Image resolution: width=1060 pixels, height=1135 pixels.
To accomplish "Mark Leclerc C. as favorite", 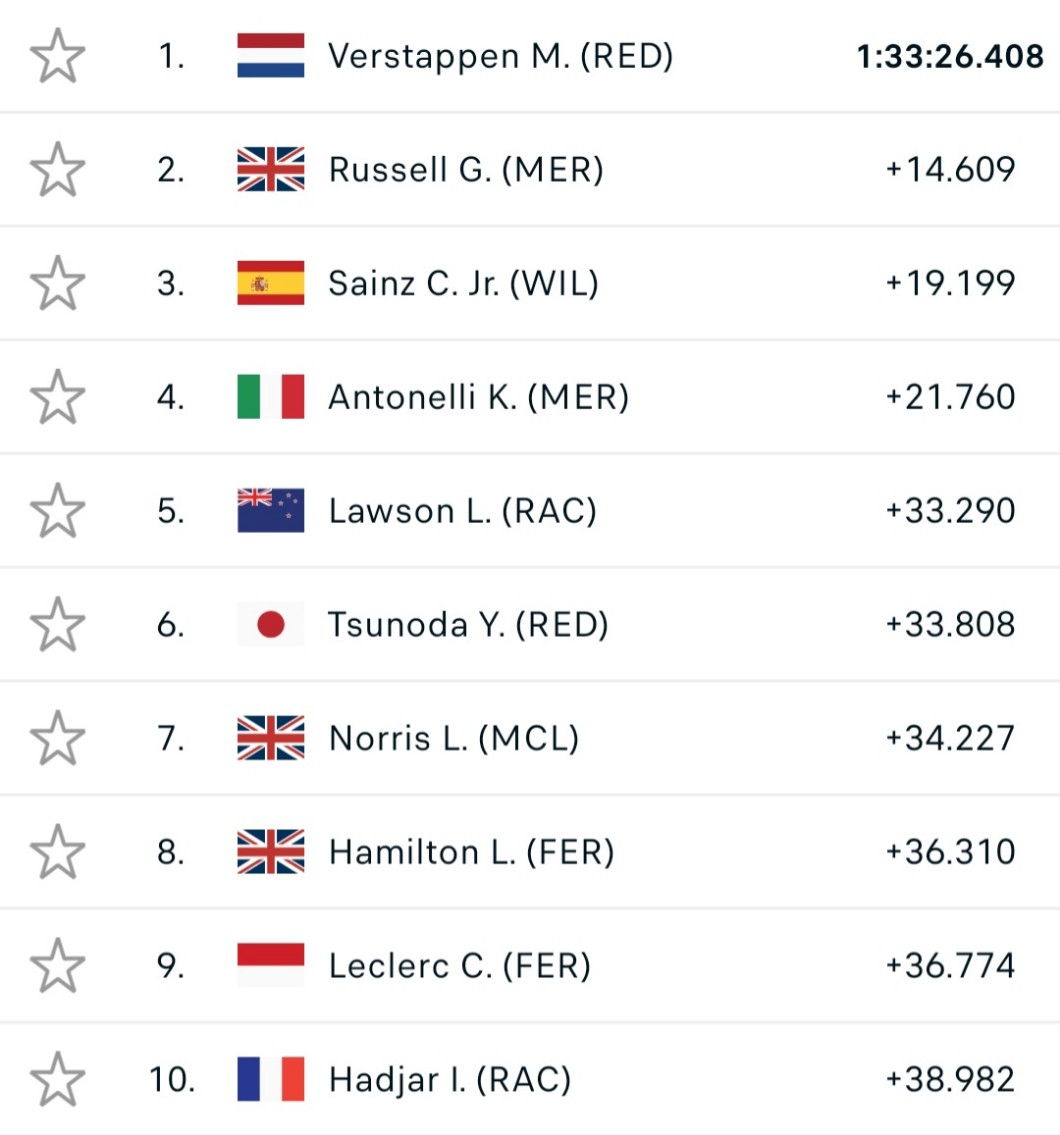I will point(57,966).
